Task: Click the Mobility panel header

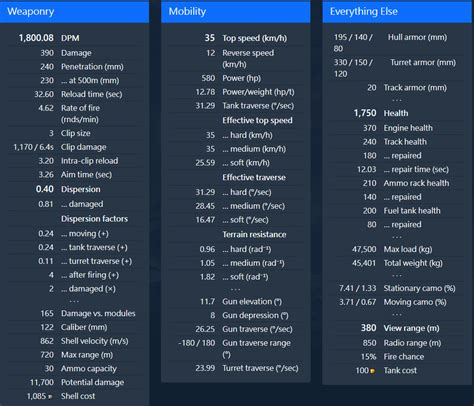Action: tap(236, 12)
